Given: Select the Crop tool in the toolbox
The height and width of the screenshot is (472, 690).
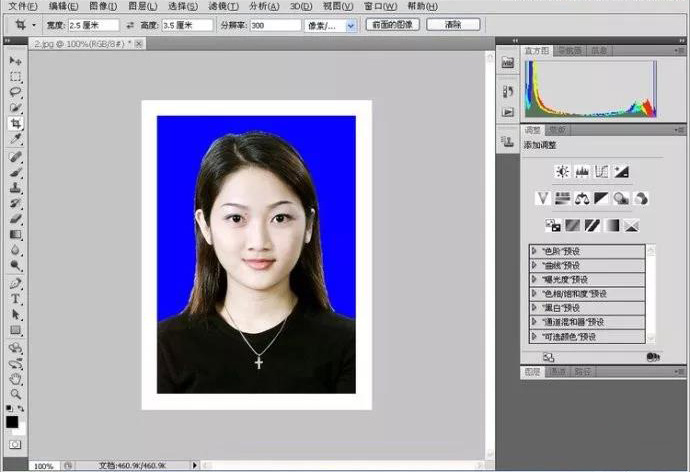Looking at the screenshot, I should click(16, 123).
